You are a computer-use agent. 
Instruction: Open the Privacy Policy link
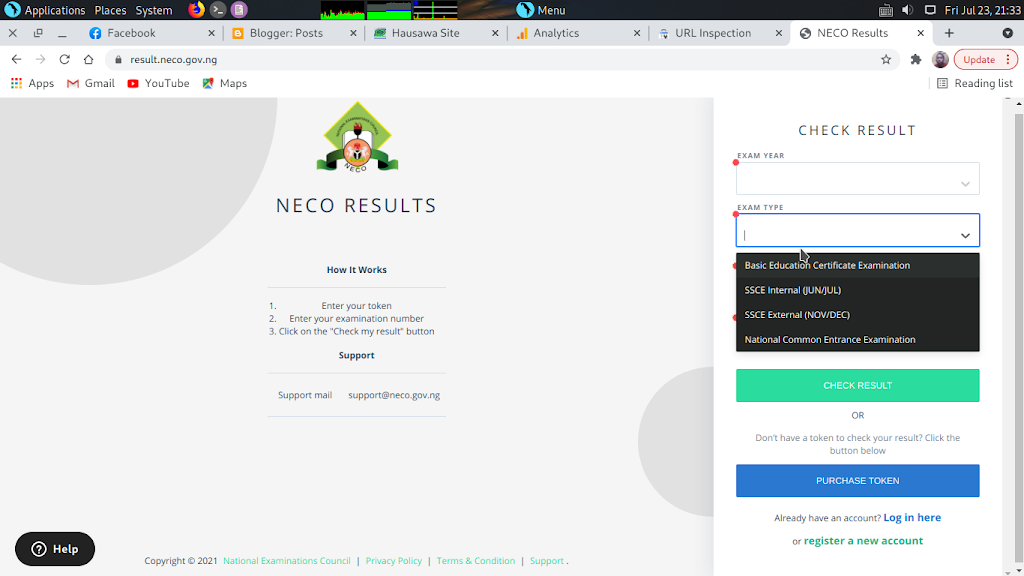click(x=394, y=561)
